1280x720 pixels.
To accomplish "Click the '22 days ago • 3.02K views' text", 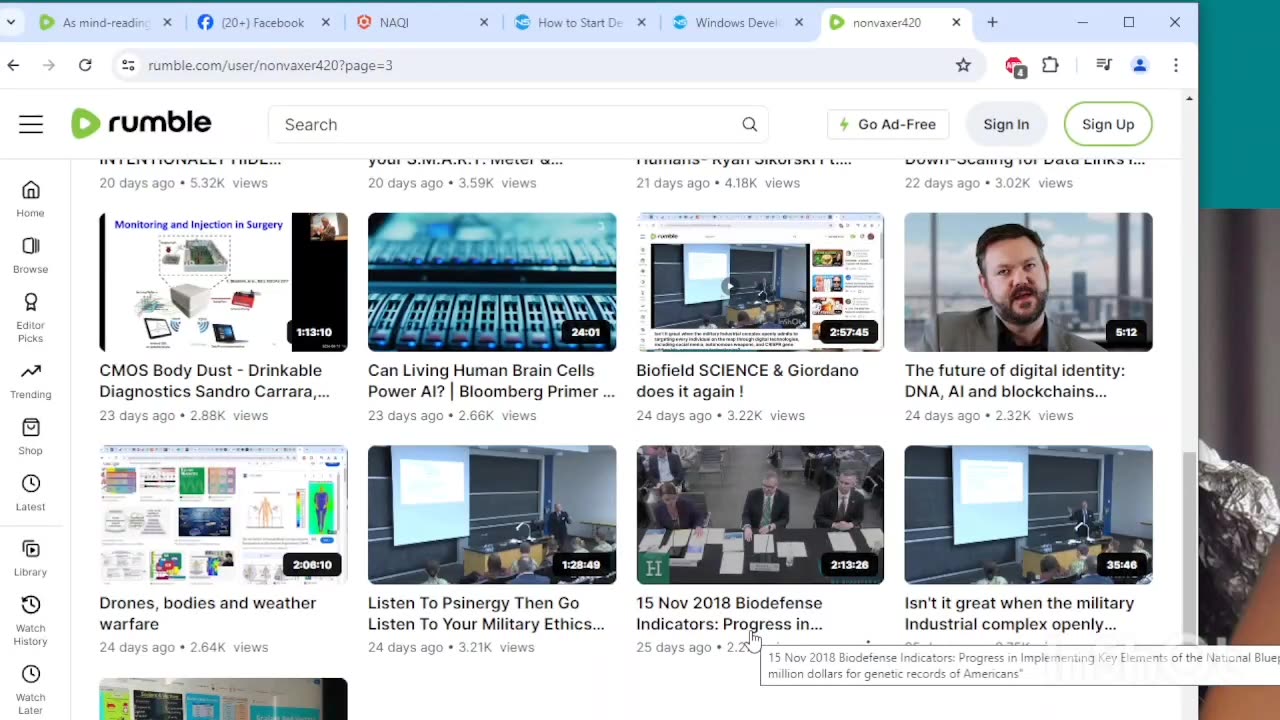I will click(989, 183).
